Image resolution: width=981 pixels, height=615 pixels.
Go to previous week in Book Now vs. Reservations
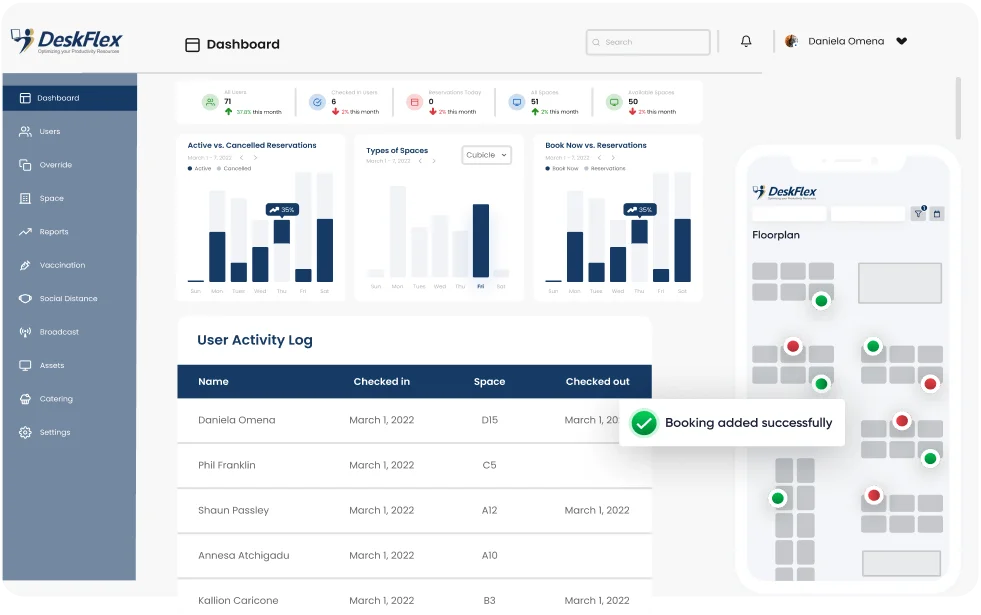599,158
